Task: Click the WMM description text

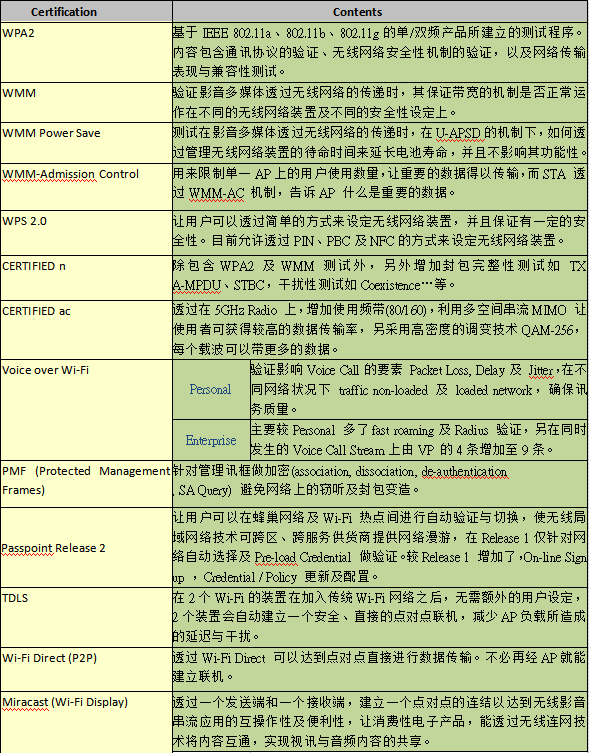Action: (380, 102)
